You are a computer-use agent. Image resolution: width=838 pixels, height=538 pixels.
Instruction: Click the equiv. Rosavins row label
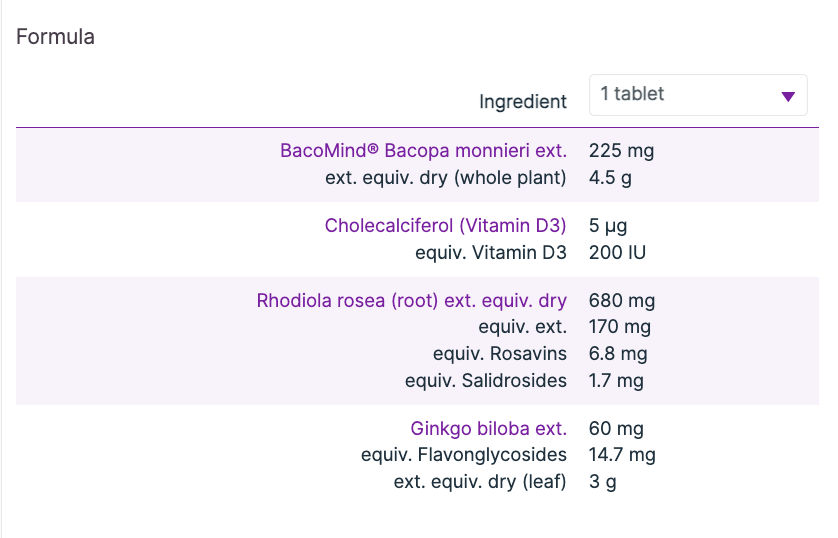click(499, 354)
